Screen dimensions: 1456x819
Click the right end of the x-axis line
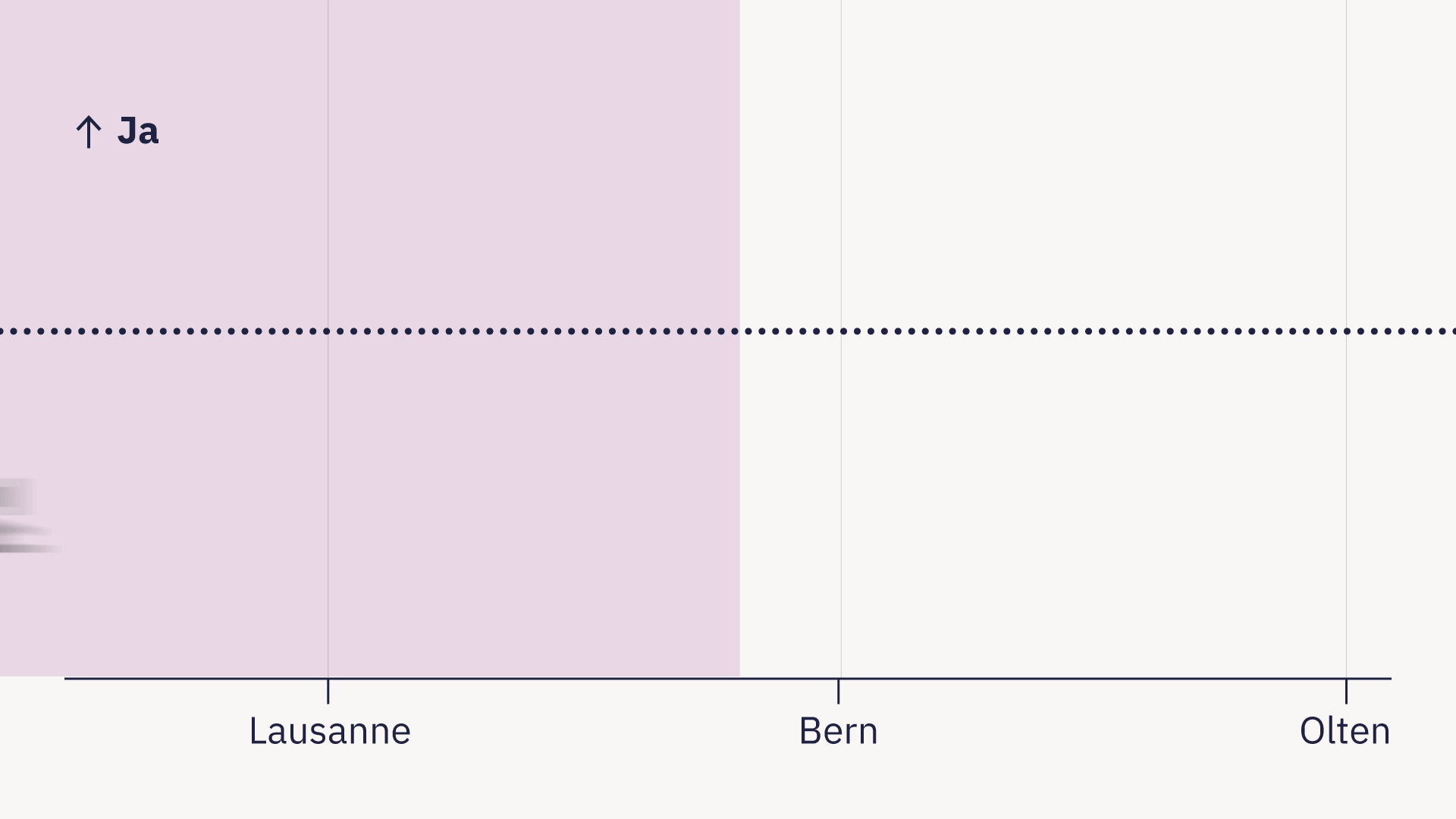click(x=1388, y=679)
